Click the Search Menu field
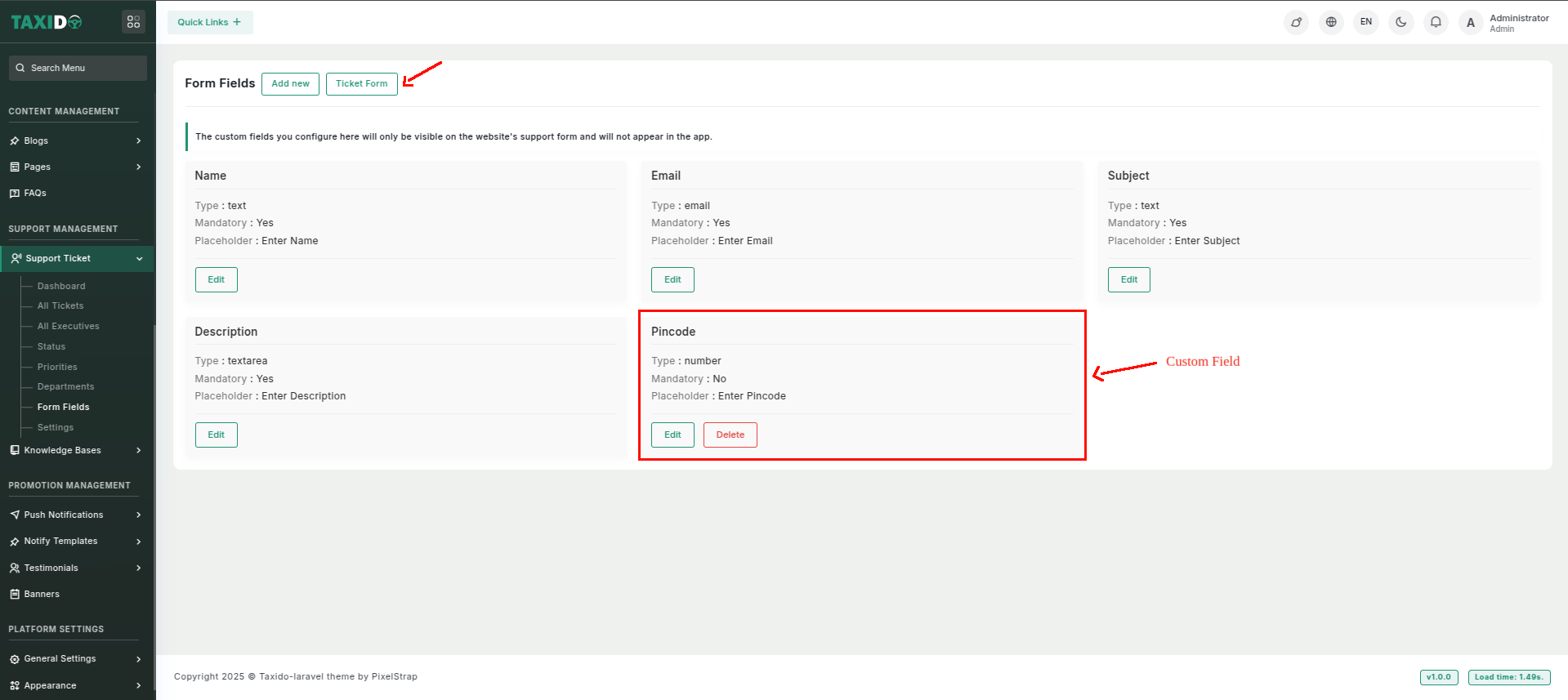Image resolution: width=1568 pixels, height=700 pixels. pyautogui.click(x=78, y=68)
